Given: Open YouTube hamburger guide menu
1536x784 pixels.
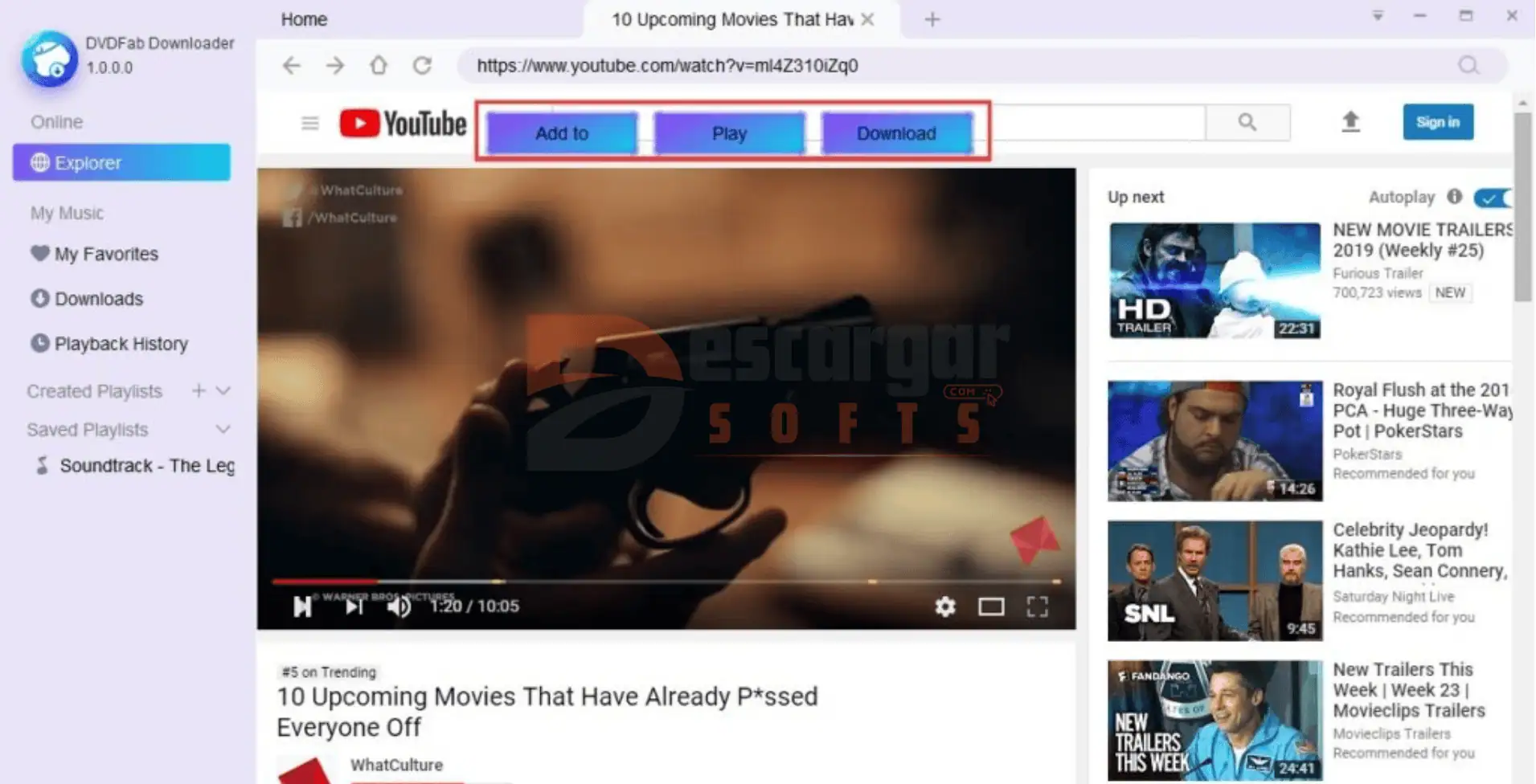Looking at the screenshot, I should point(310,123).
